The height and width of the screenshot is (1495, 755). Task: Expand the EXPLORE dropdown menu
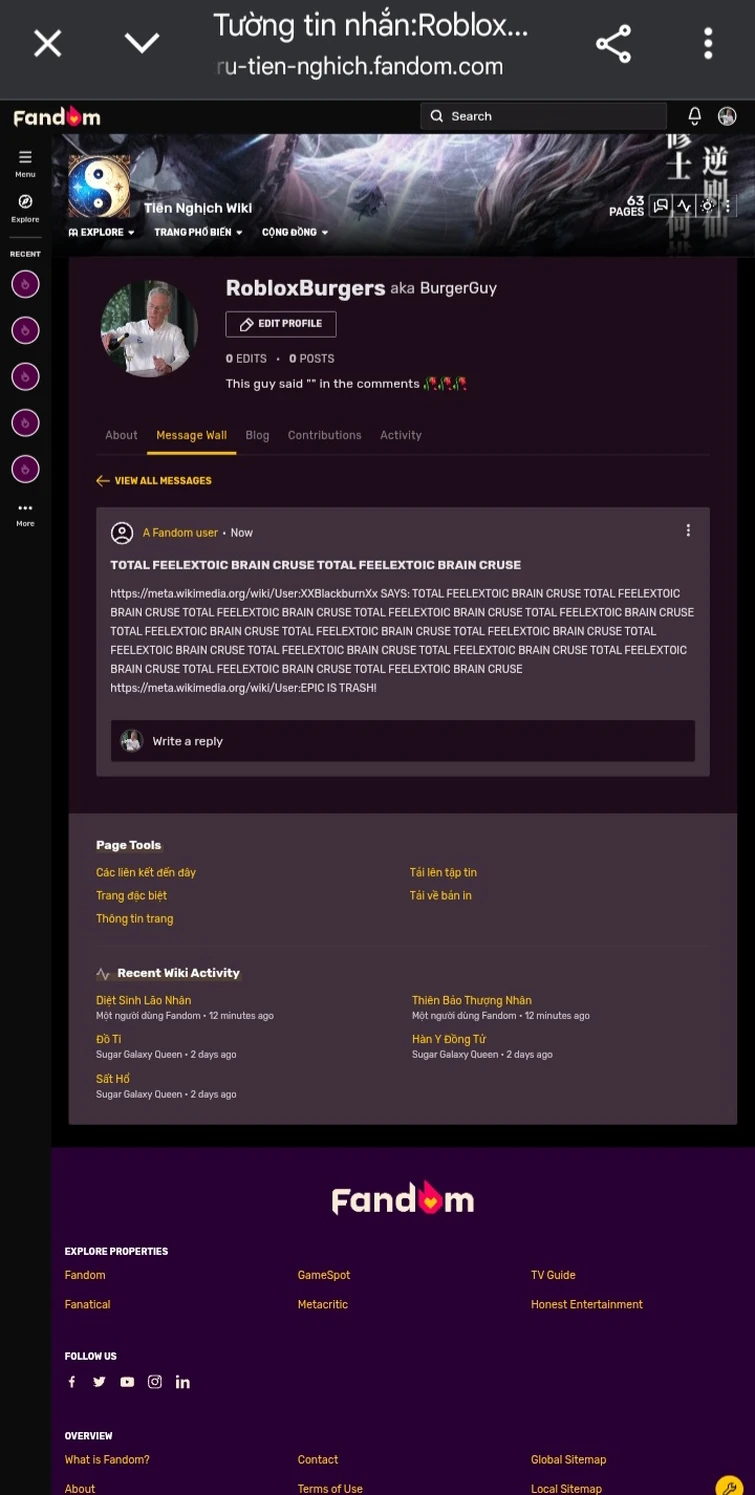[101, 233]
